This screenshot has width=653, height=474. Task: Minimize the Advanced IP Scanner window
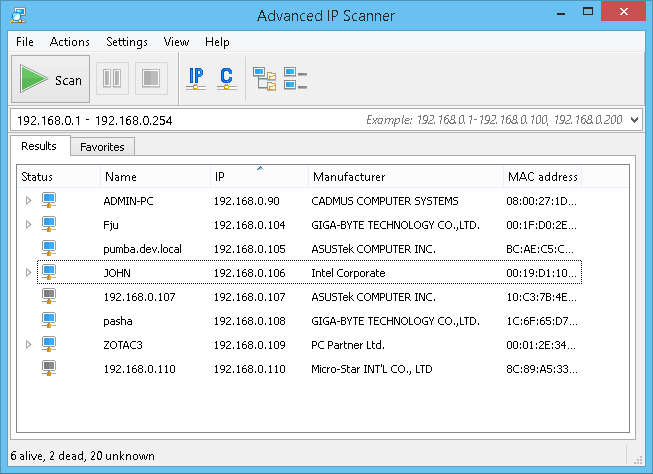pos(561,13)
